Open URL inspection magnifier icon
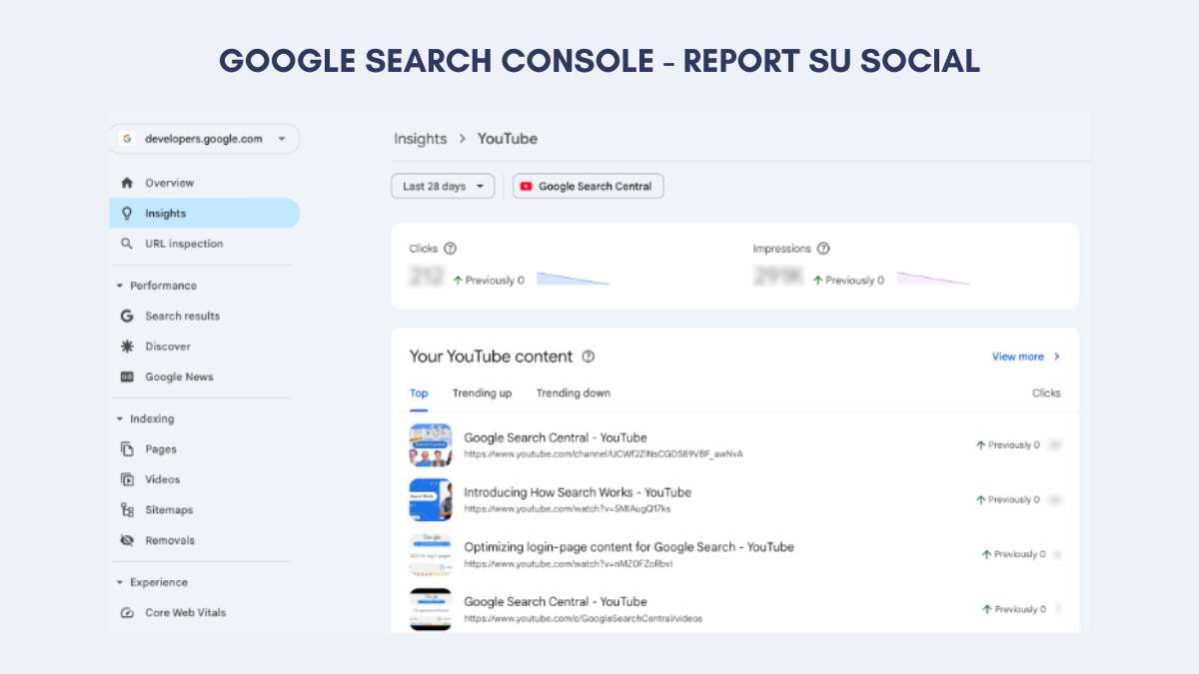 [127, 243]
